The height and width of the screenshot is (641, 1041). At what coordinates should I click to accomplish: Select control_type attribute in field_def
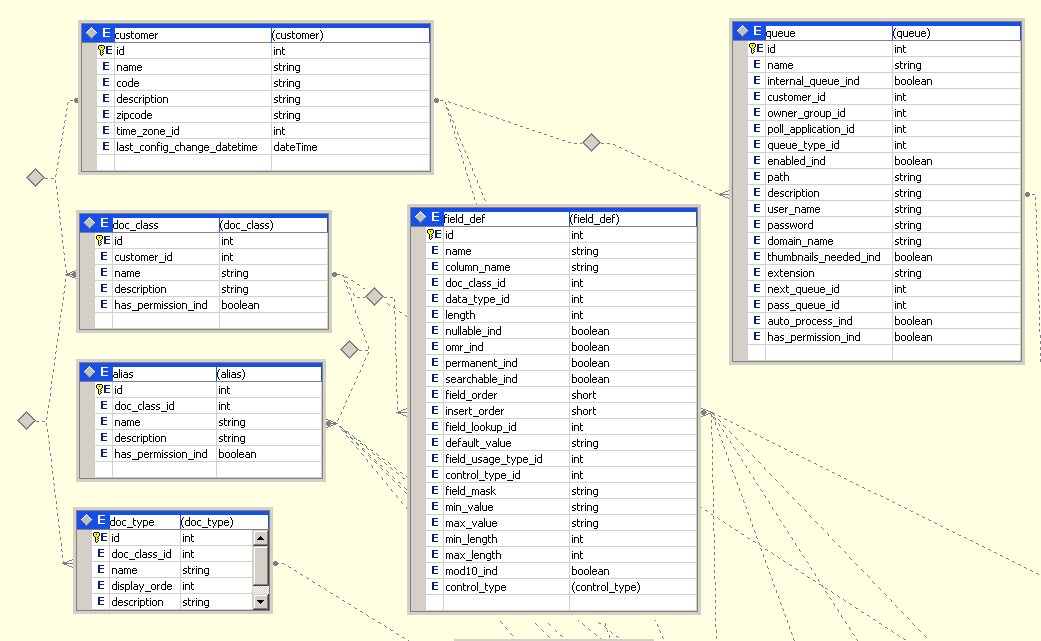pos(500,586)
